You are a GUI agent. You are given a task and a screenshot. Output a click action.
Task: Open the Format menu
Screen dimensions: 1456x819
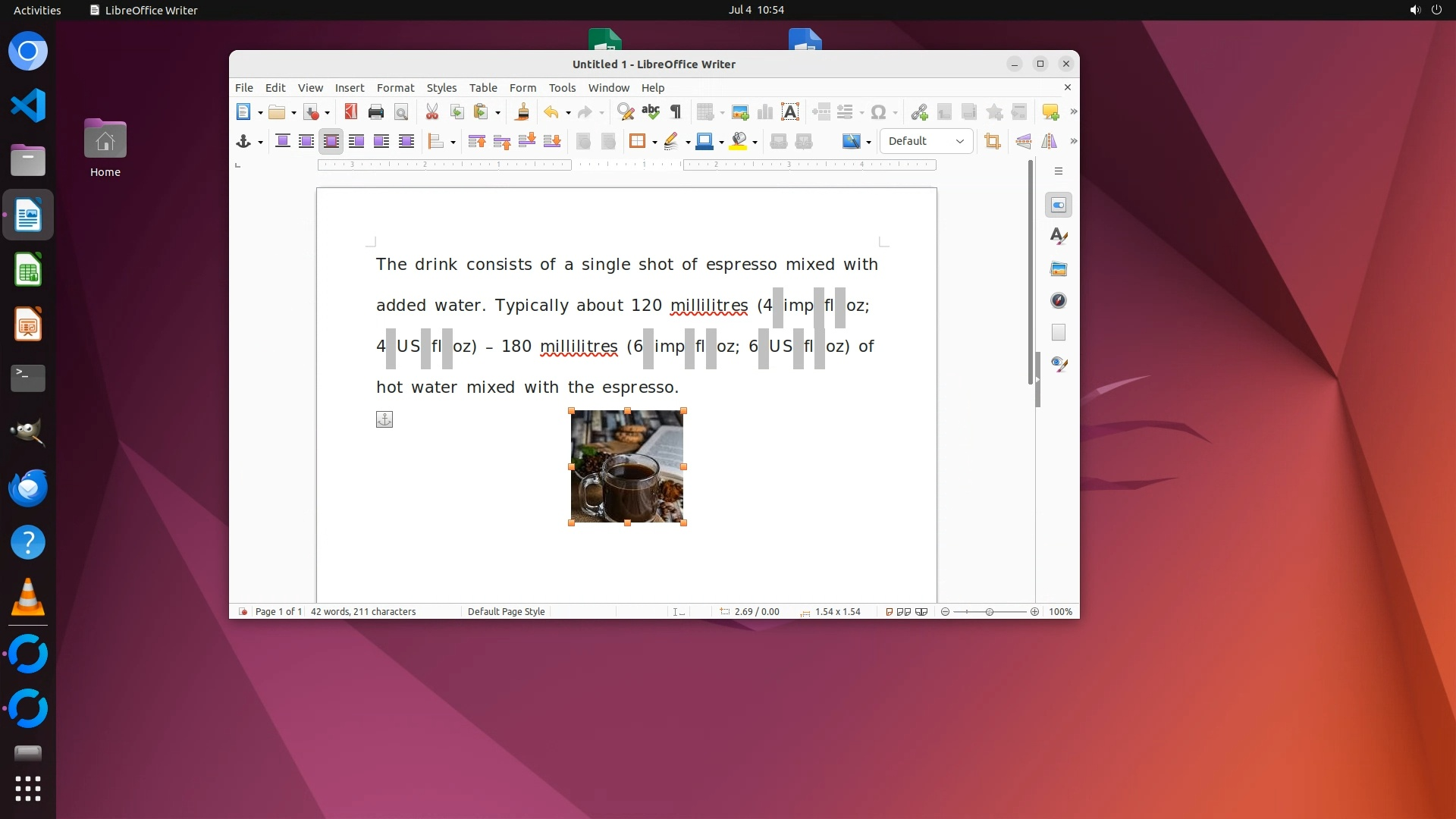[x=395, y=88]
